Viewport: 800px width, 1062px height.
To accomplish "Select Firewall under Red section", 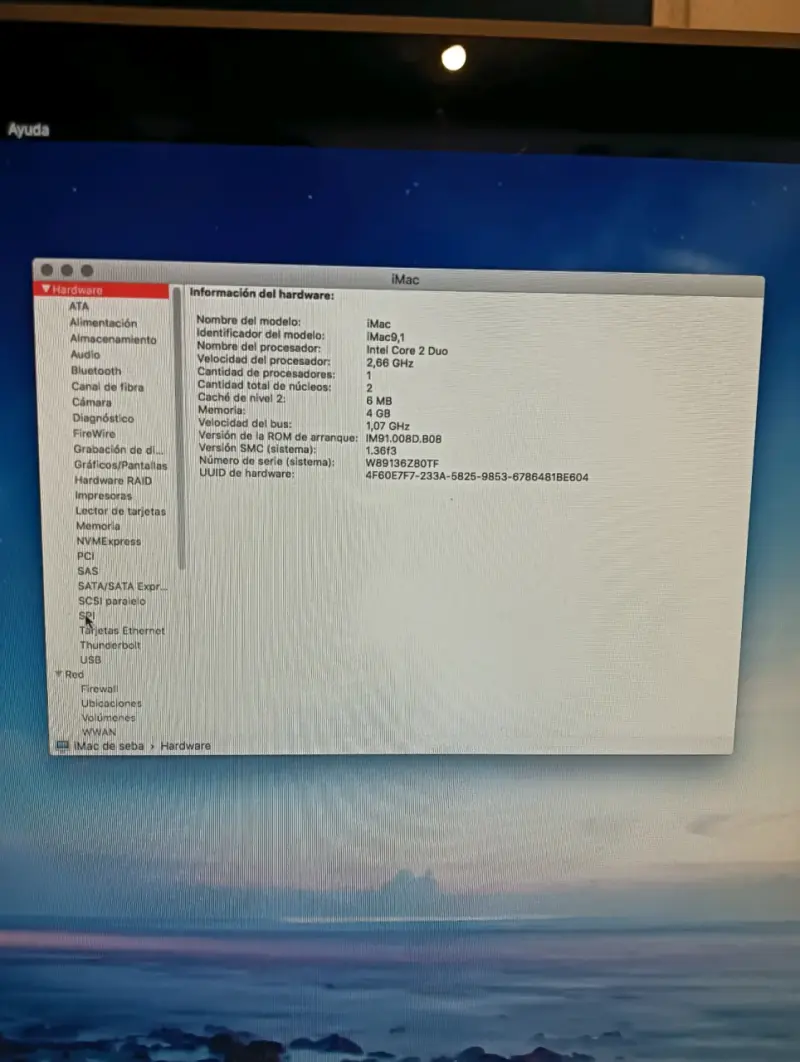I will click(x=99, y=689).
